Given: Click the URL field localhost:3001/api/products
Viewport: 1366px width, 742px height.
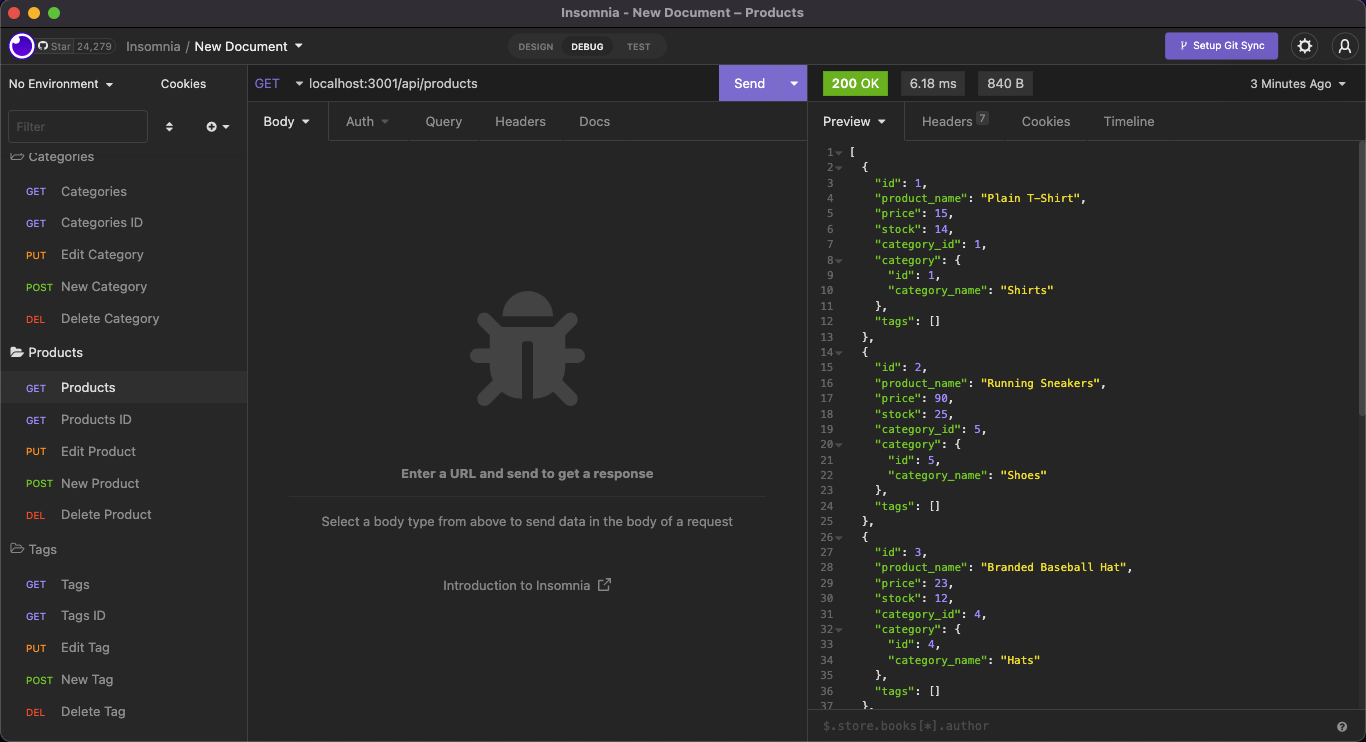Looking at the screenshot, I should 510,84.
